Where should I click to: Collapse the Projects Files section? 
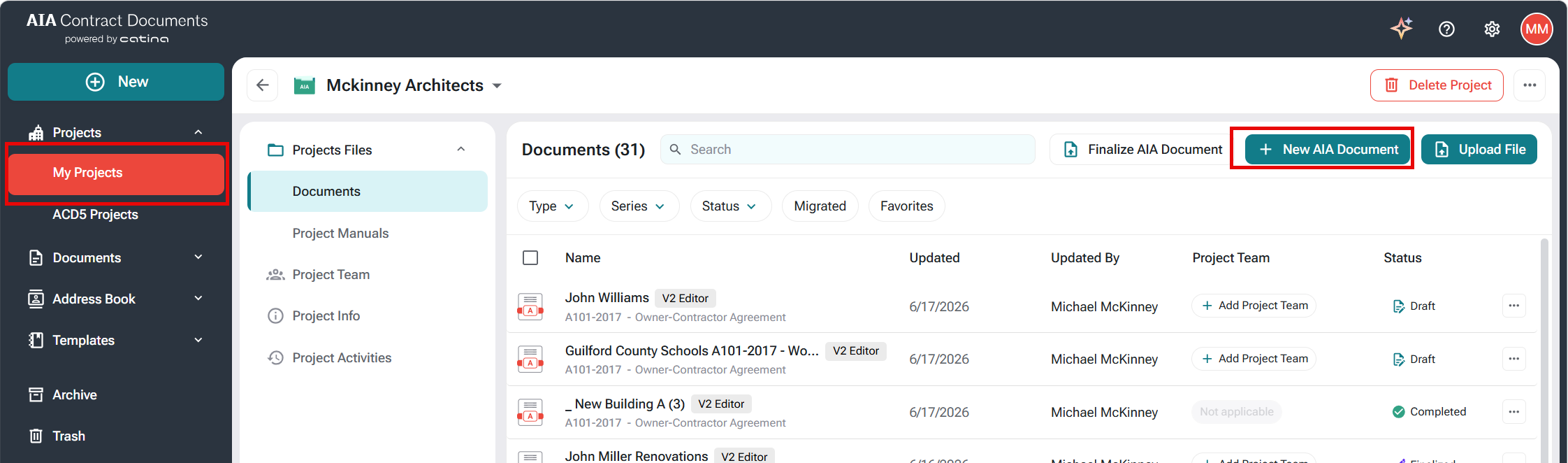pyautogui.click(x=460, y=150)
